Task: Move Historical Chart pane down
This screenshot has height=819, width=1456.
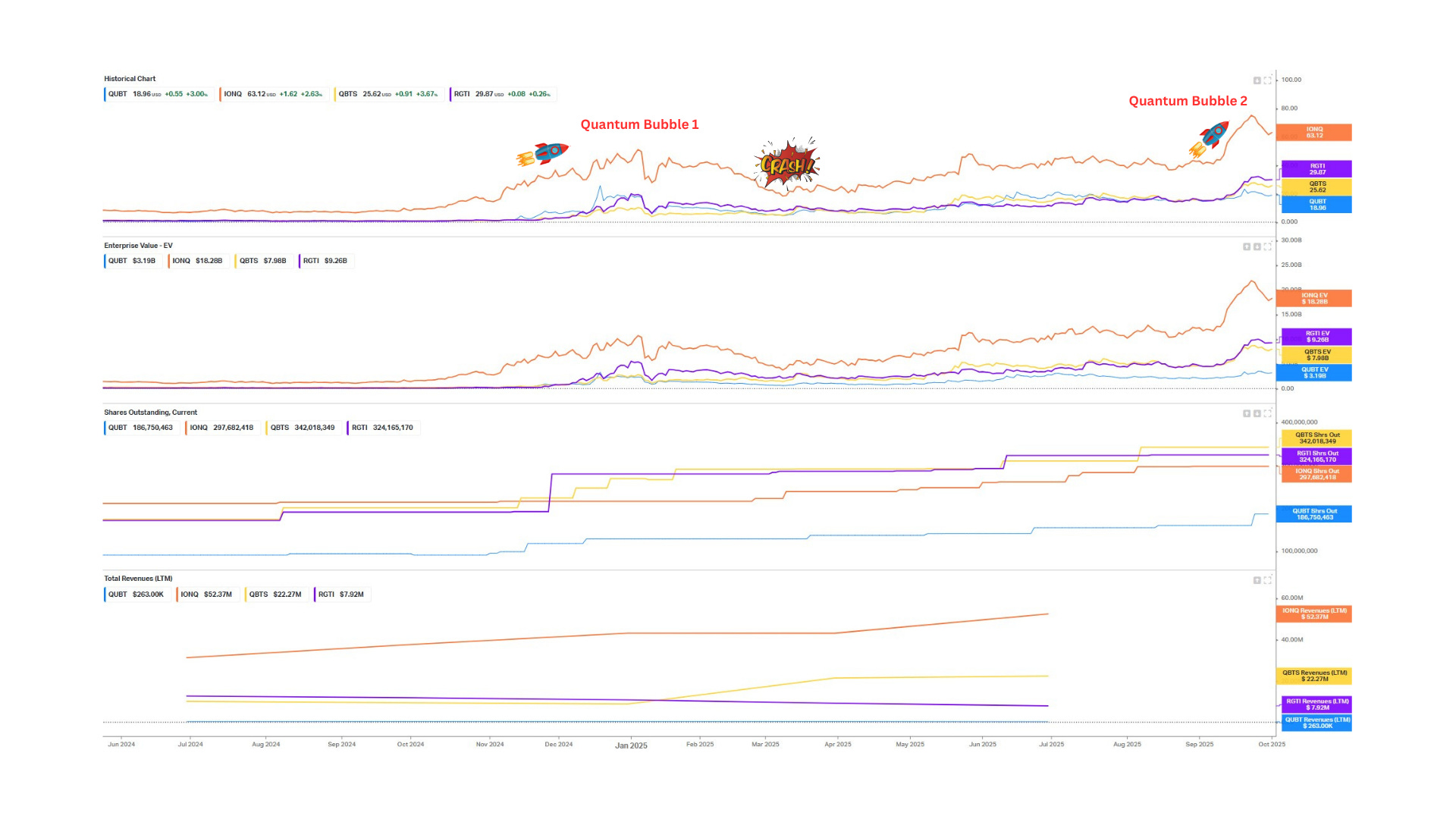Action: [1257, 80]
